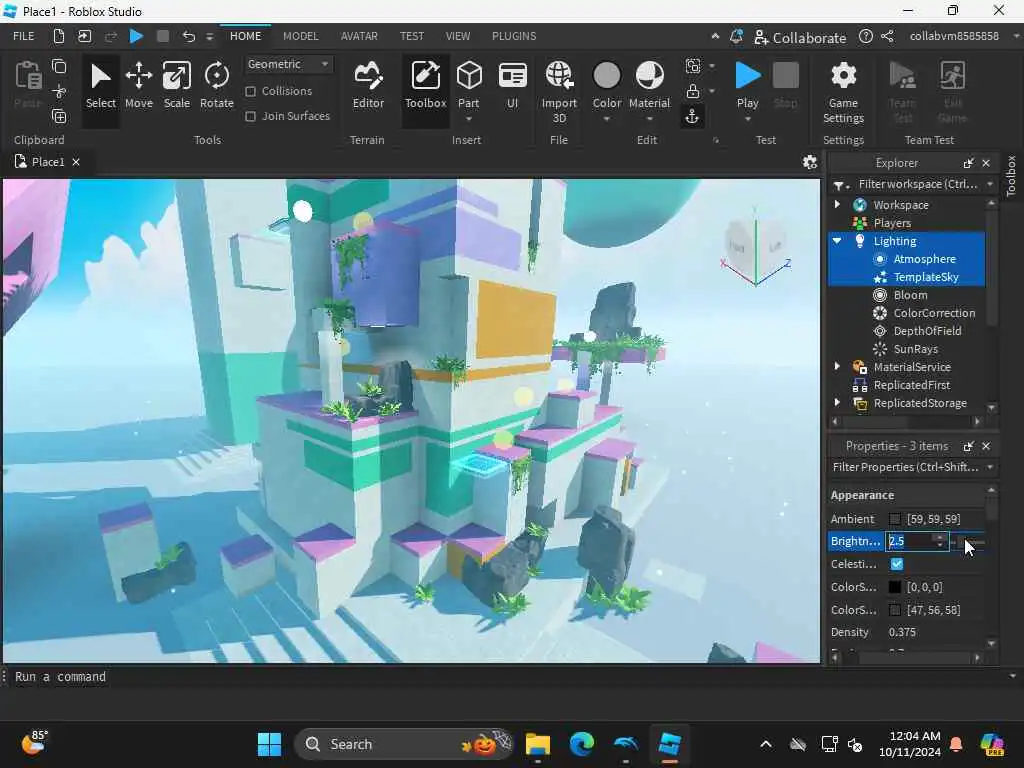Click the collabvm8585858 account name

pyautogui.click(x=954, y=36)
